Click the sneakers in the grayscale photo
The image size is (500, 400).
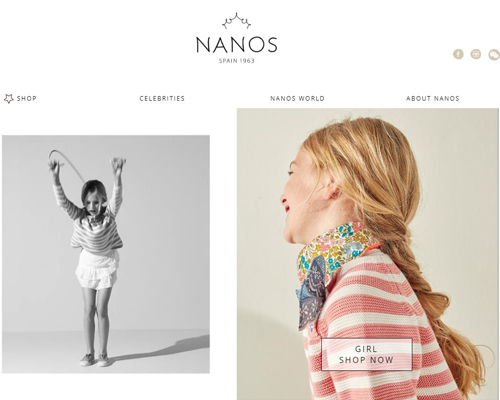pyautogui.click(x=94, y=360)
